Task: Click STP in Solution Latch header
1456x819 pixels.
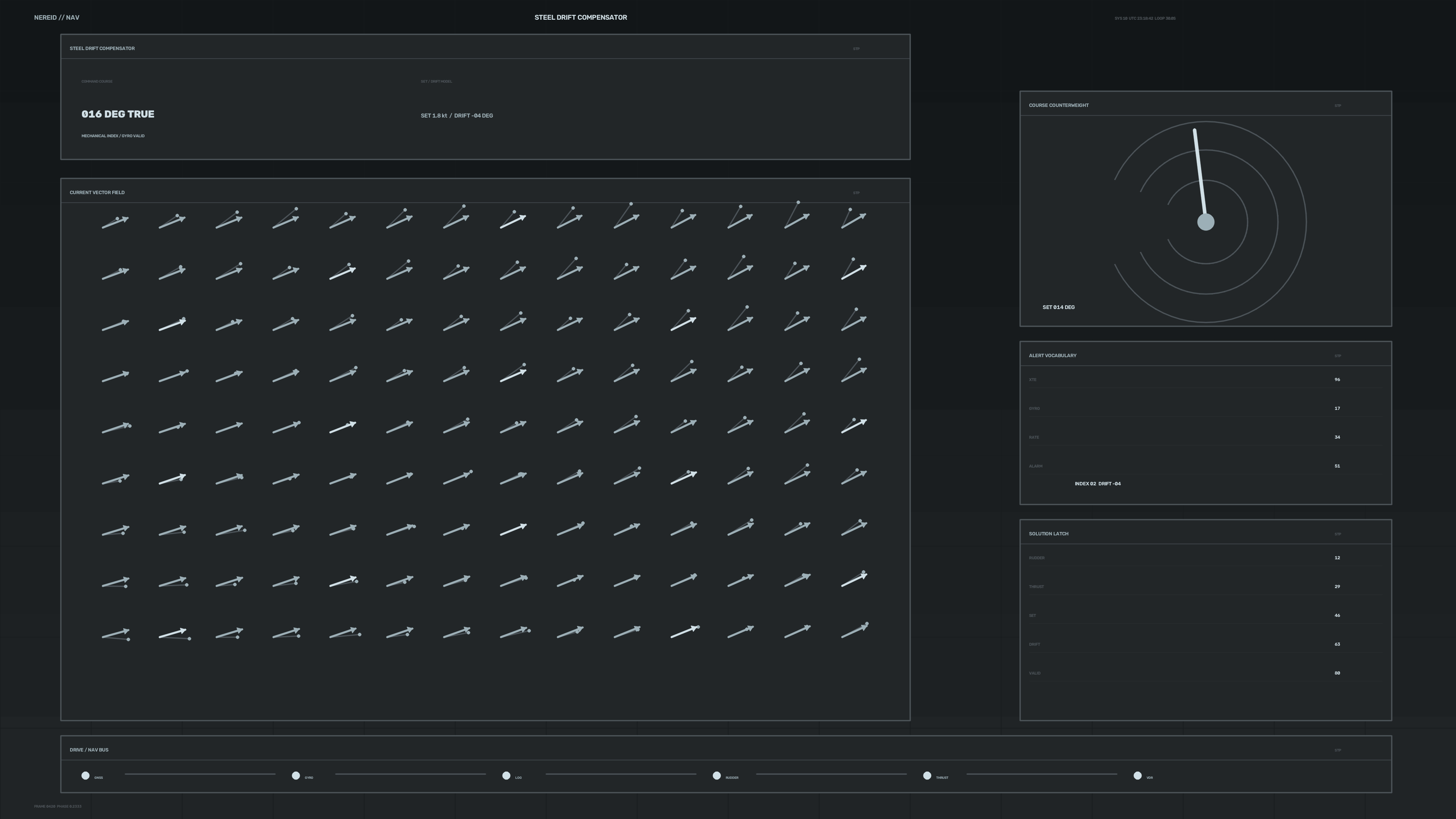Action: (1338, 534)
